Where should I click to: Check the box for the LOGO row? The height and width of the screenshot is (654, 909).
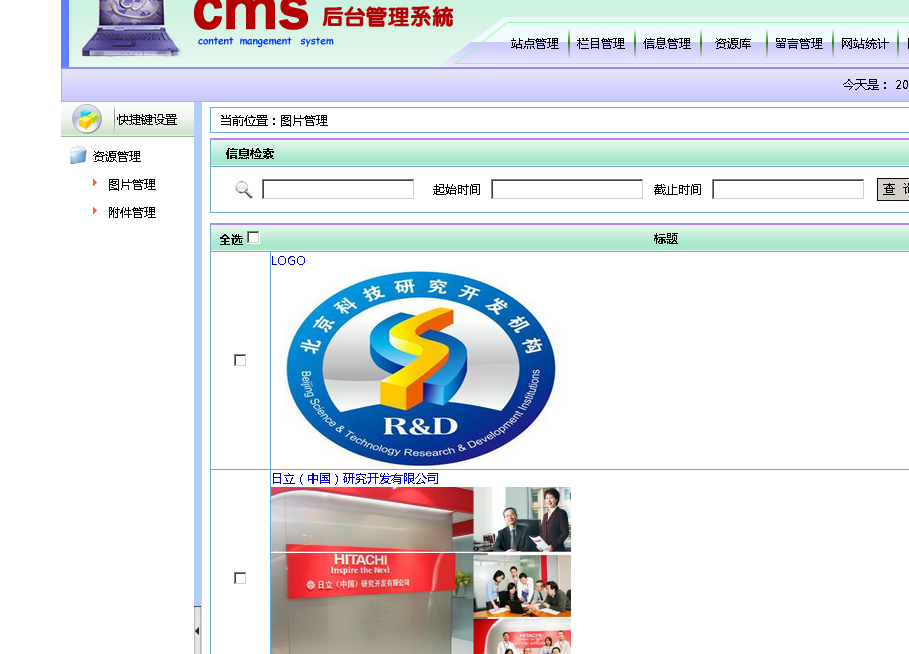click(240, 360)
